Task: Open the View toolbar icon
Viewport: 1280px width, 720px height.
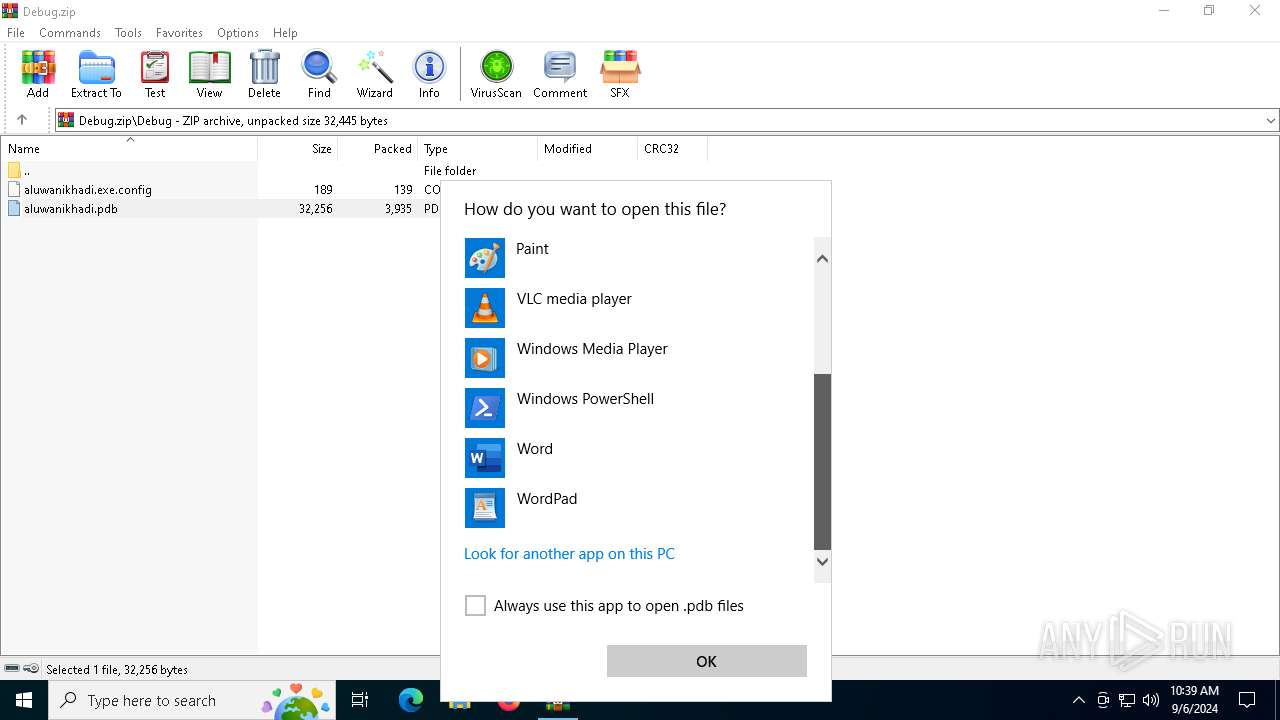Action: coord(209,75)
